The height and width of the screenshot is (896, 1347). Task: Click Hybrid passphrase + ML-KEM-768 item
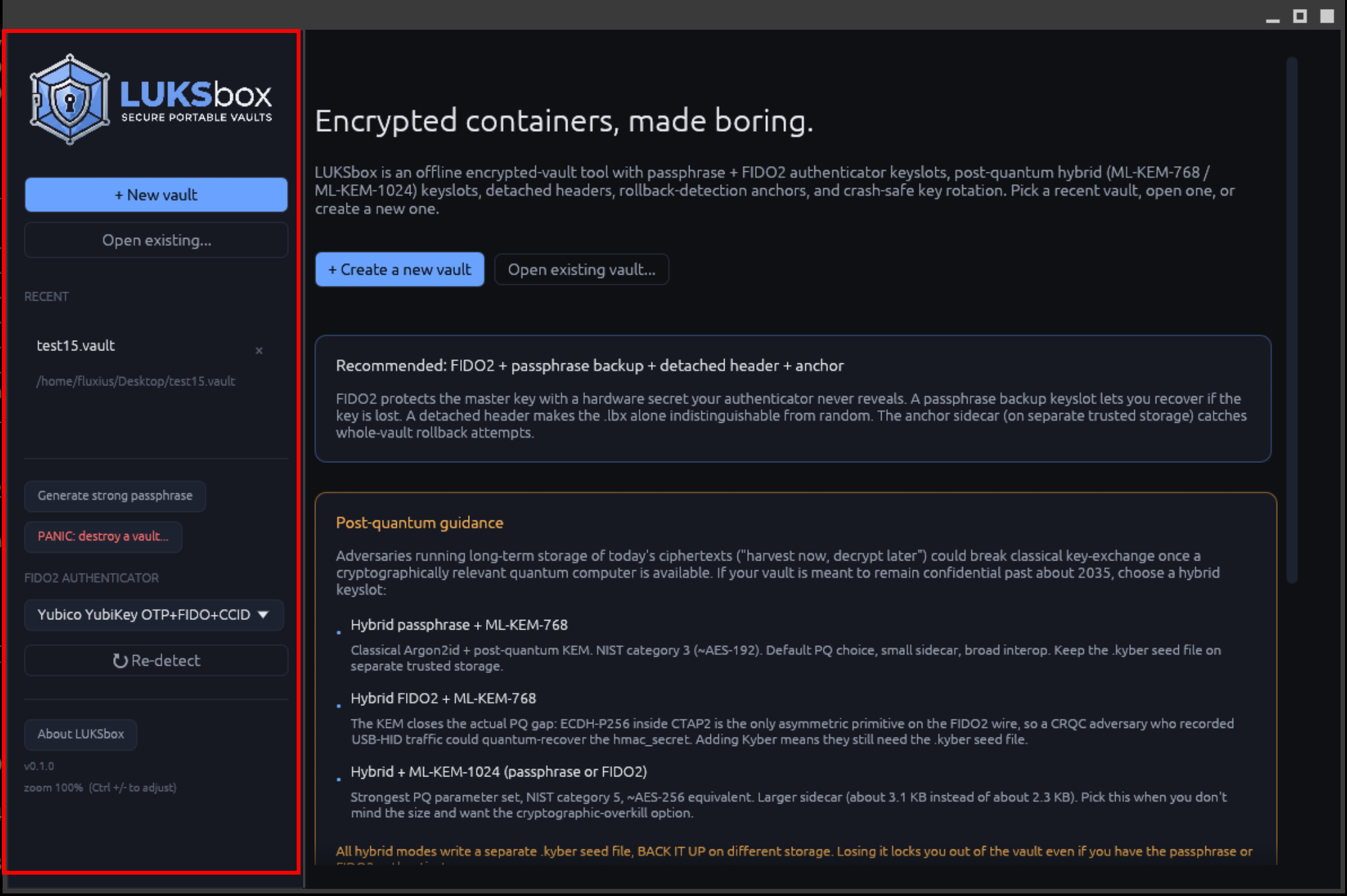pos(459,625)
